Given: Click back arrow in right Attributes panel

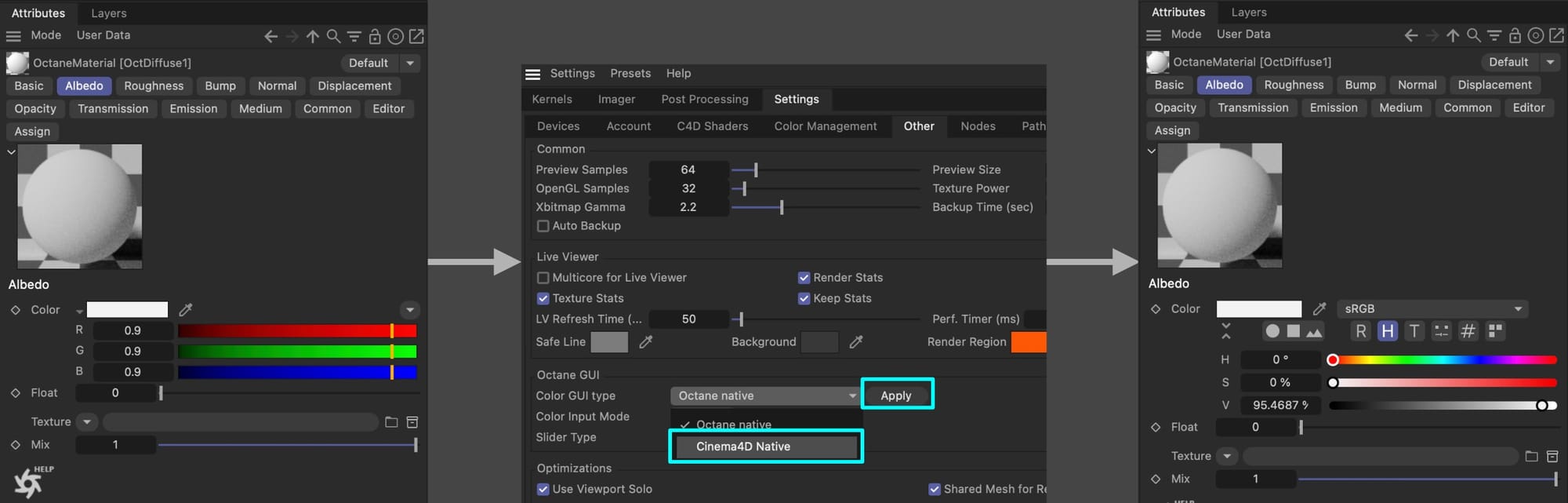Looking at the screenshot, I should (1411, 35).
